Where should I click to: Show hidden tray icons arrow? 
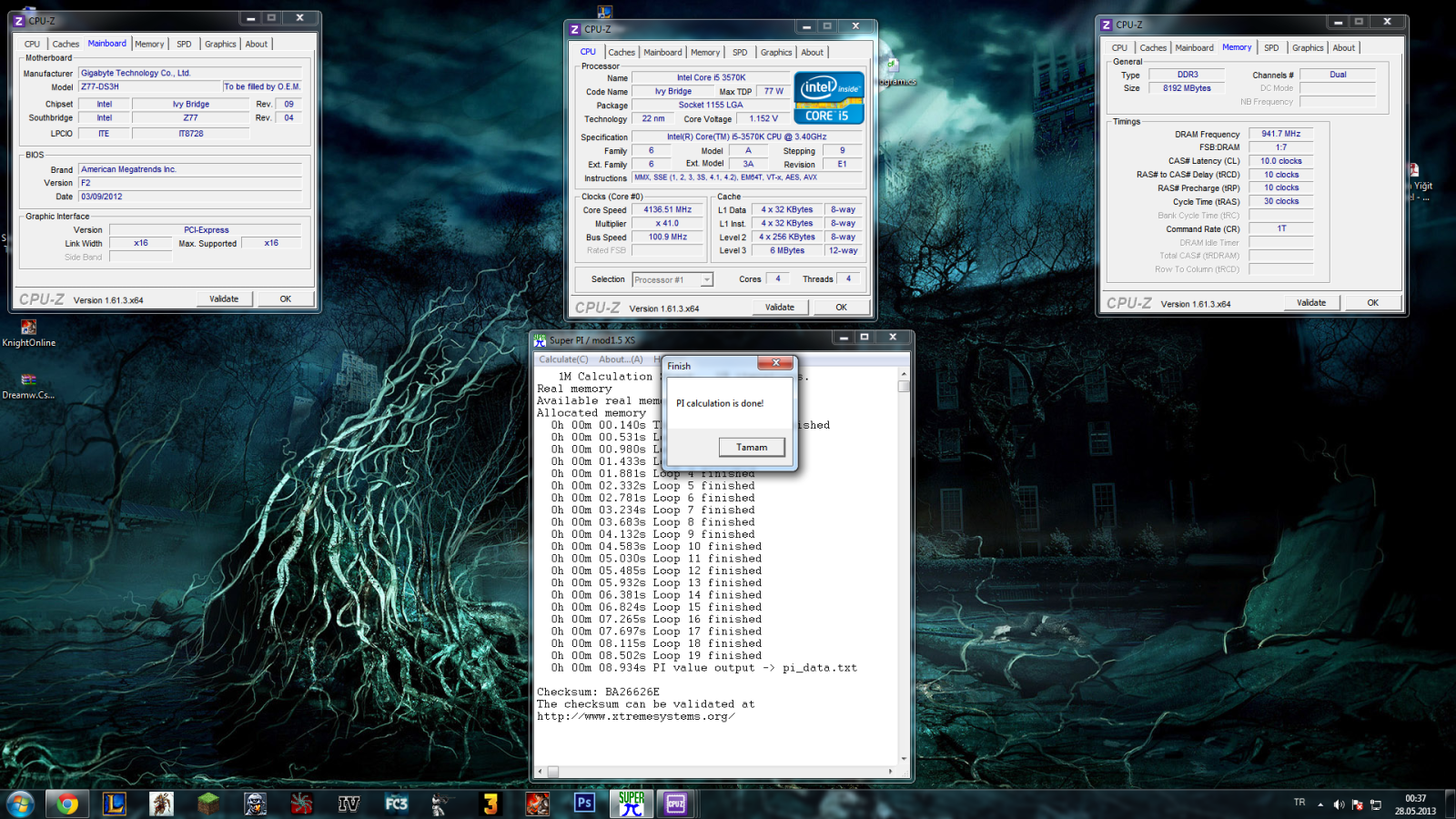[x=1320, y=804]
